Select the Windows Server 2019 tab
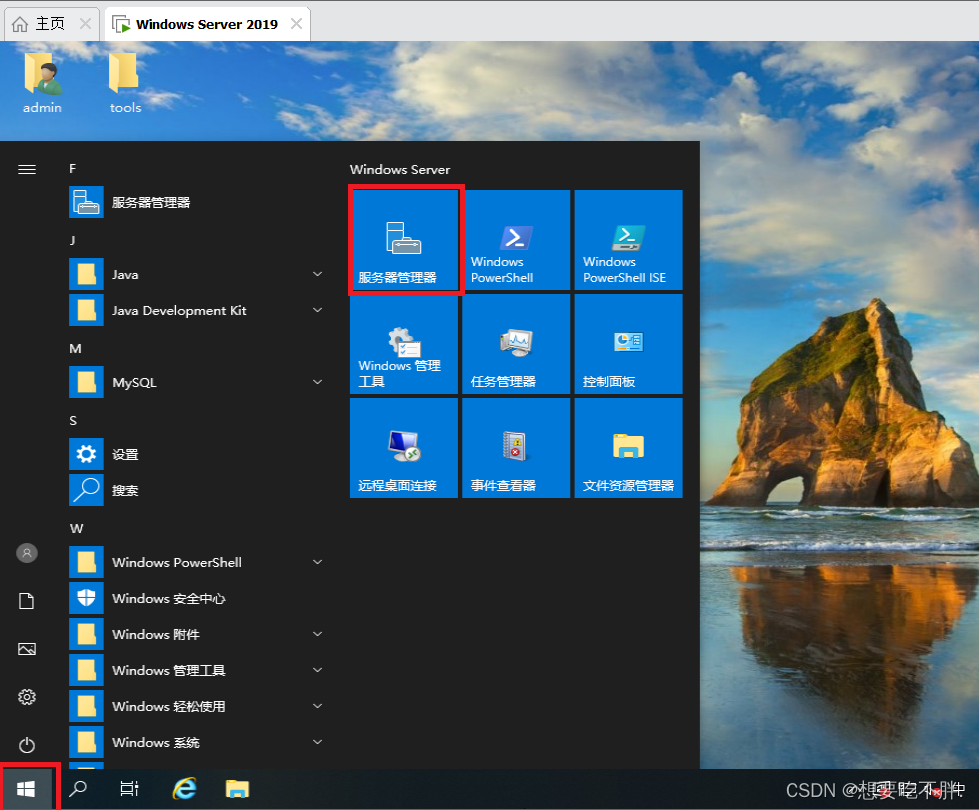 click(206, 24)
